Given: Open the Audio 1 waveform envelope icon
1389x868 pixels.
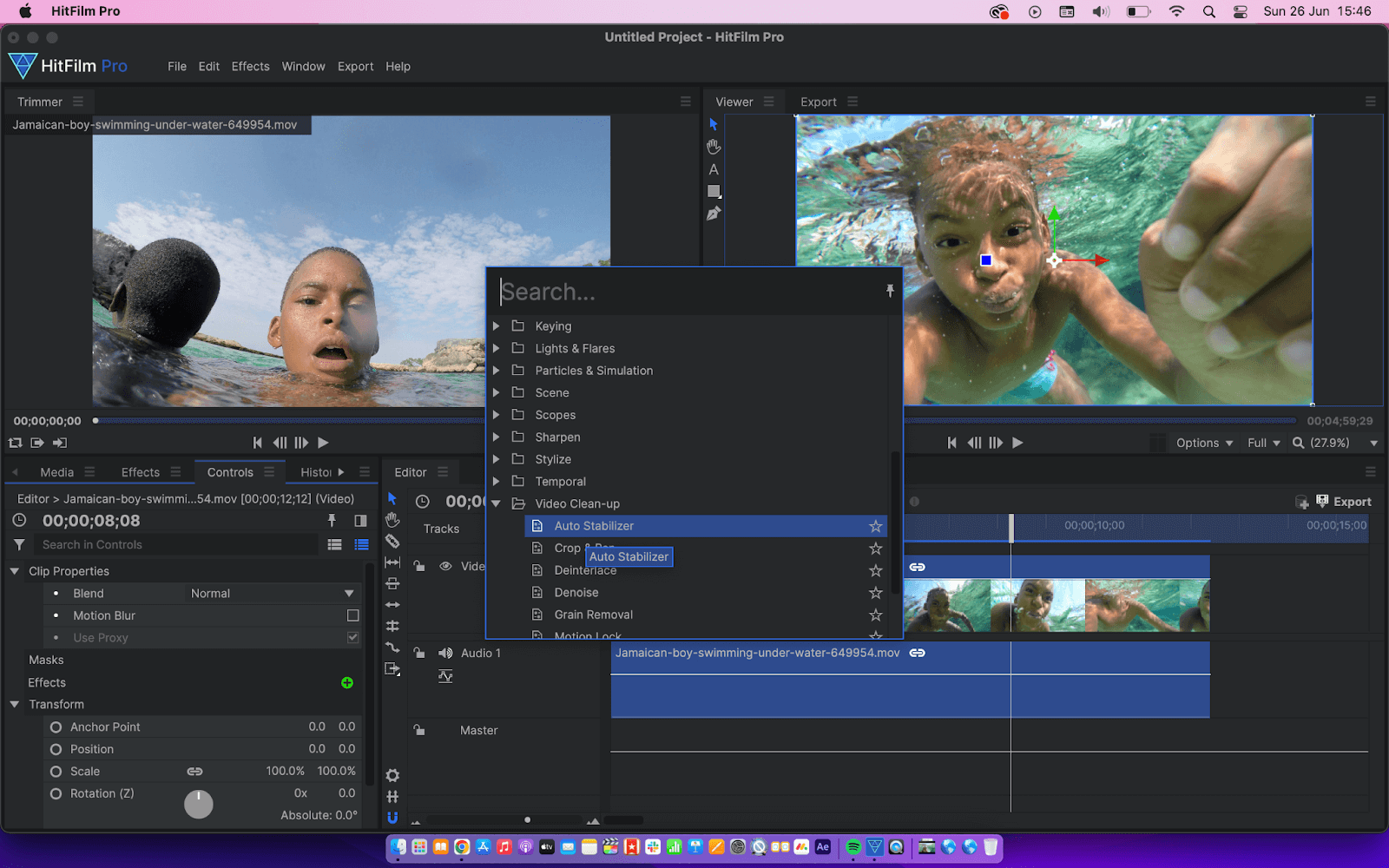Looking at the screenshot, I should pyautogui.click(x=445, y=676).
